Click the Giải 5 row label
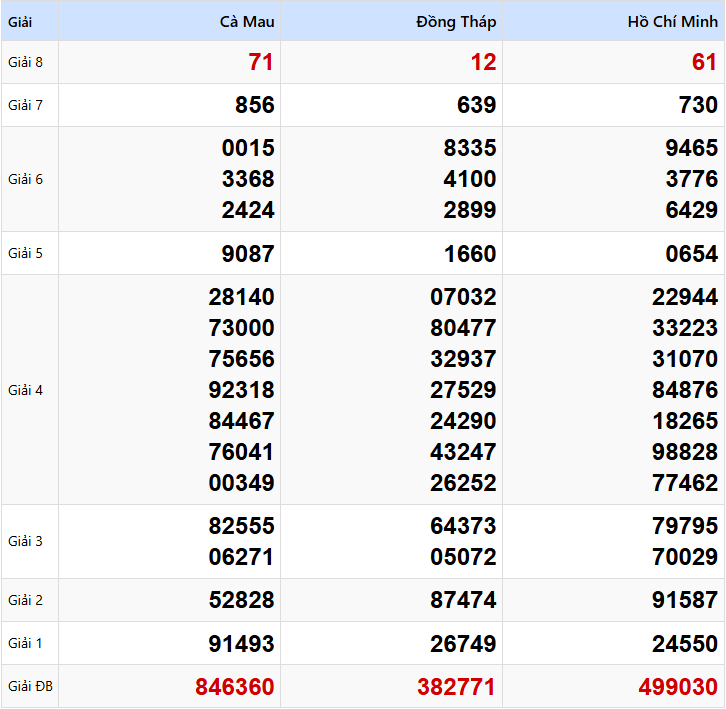 (x=25, y=253)
